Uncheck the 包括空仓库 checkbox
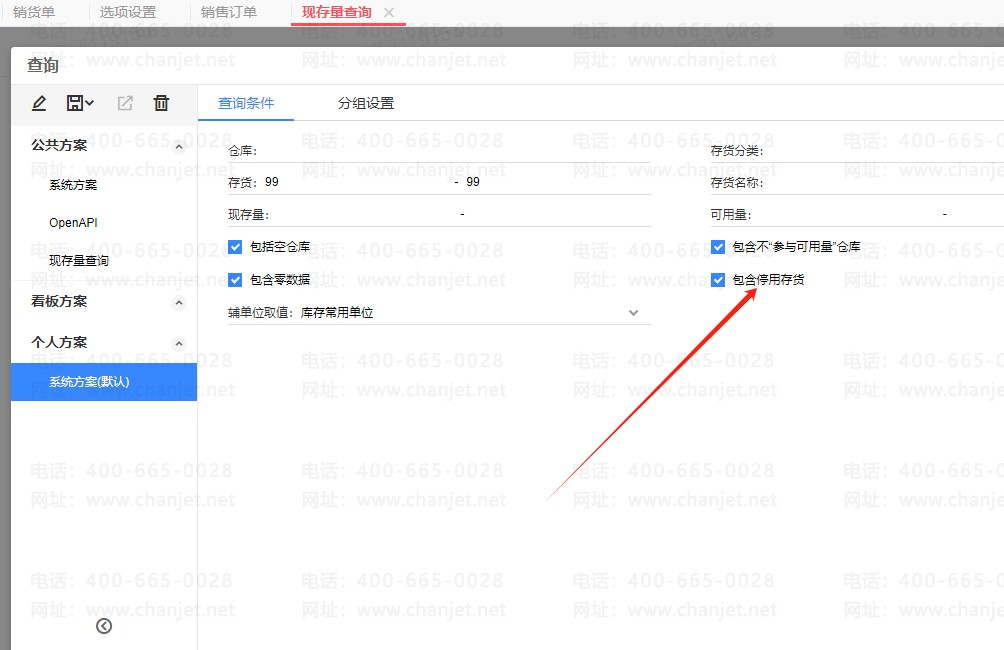This screenshot has width=1004, height=650. tap(235, 247)
